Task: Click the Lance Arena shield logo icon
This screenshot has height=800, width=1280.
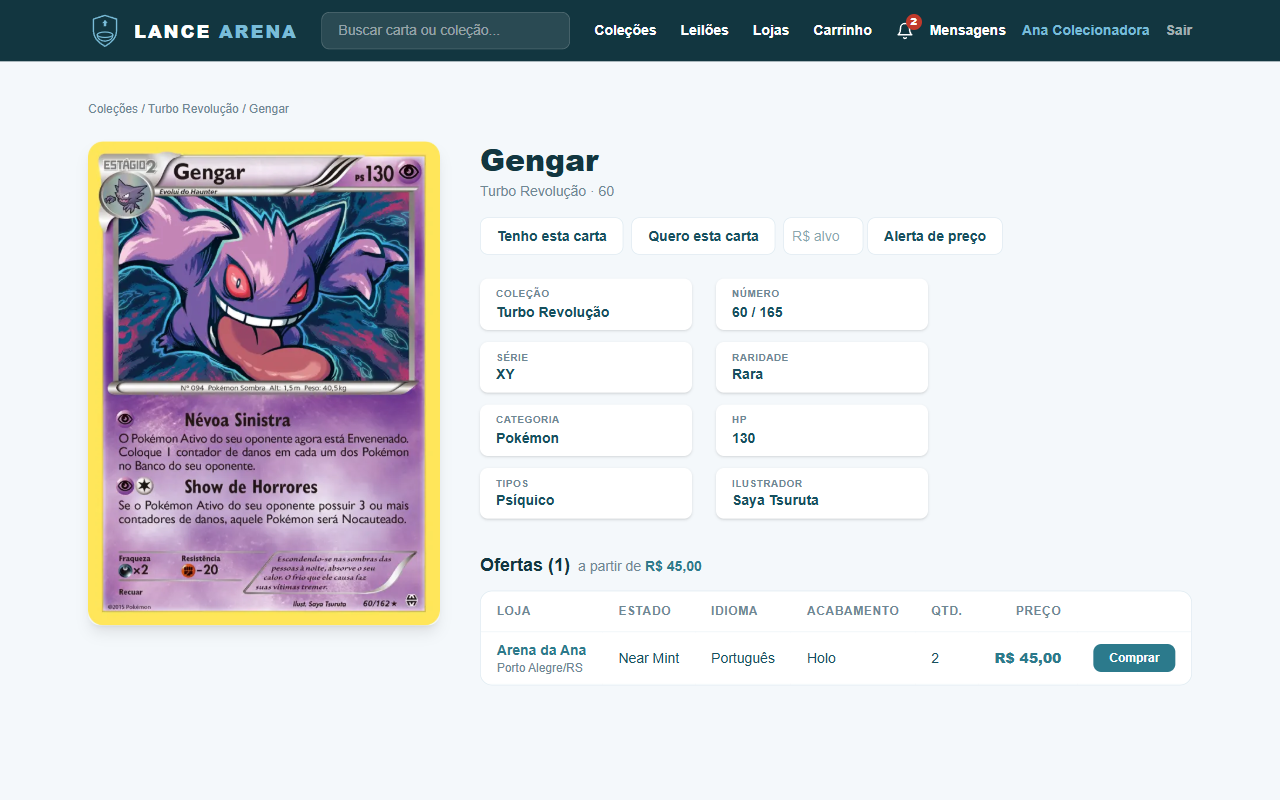Action: [104, 31]
